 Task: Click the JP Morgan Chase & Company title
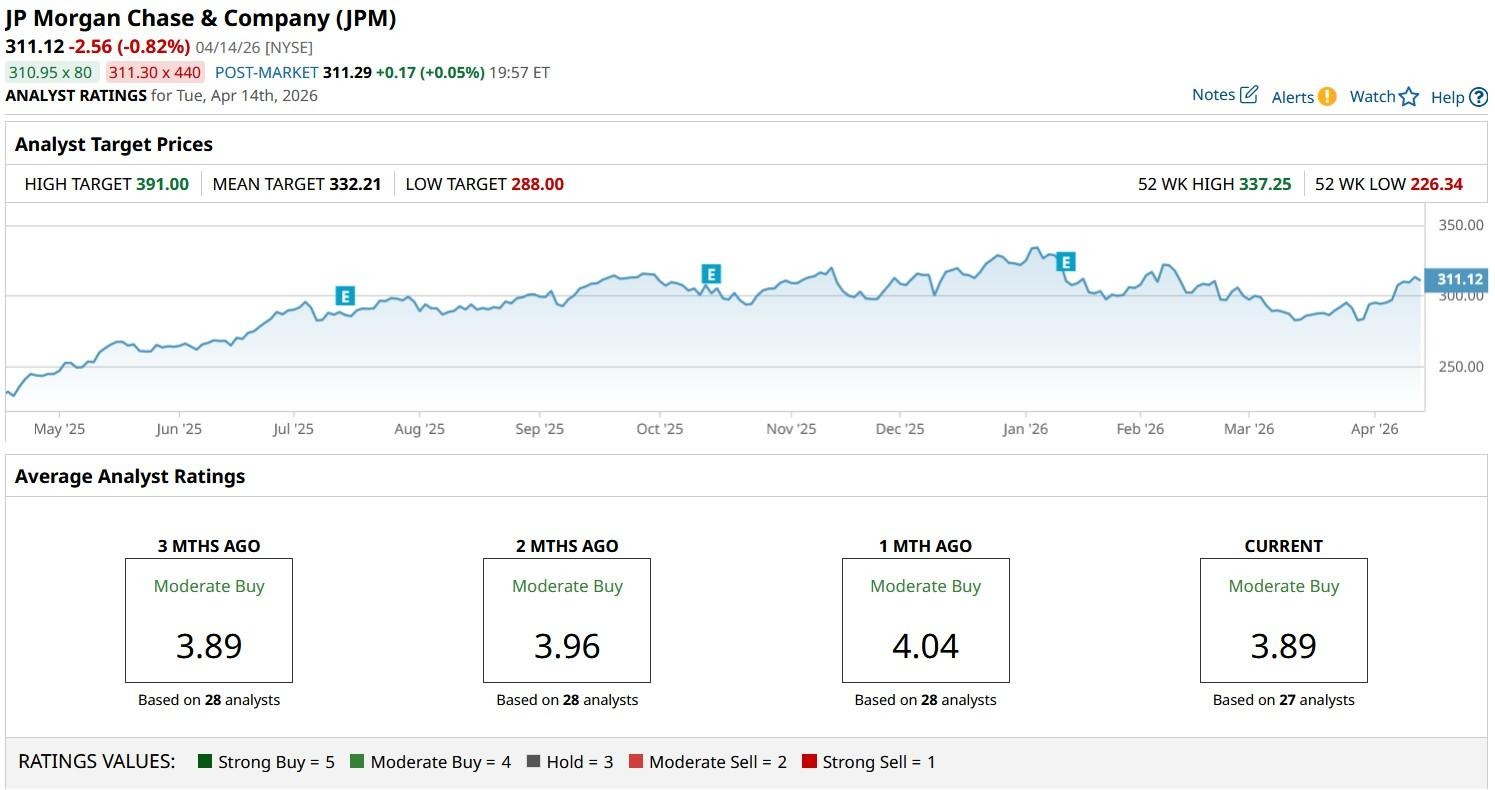(201, 19)
